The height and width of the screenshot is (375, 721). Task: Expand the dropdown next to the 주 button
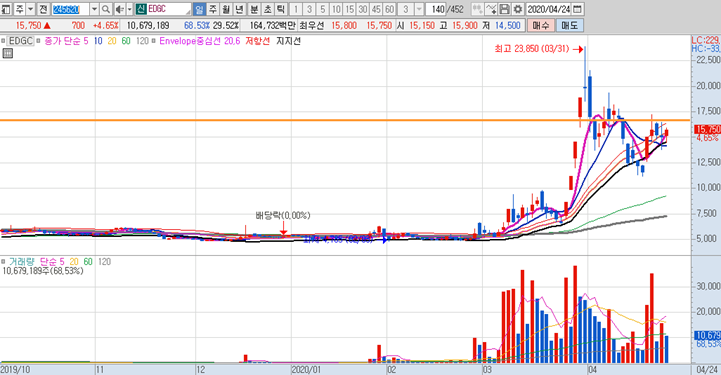pyautogui.click(x=30, y=9)
